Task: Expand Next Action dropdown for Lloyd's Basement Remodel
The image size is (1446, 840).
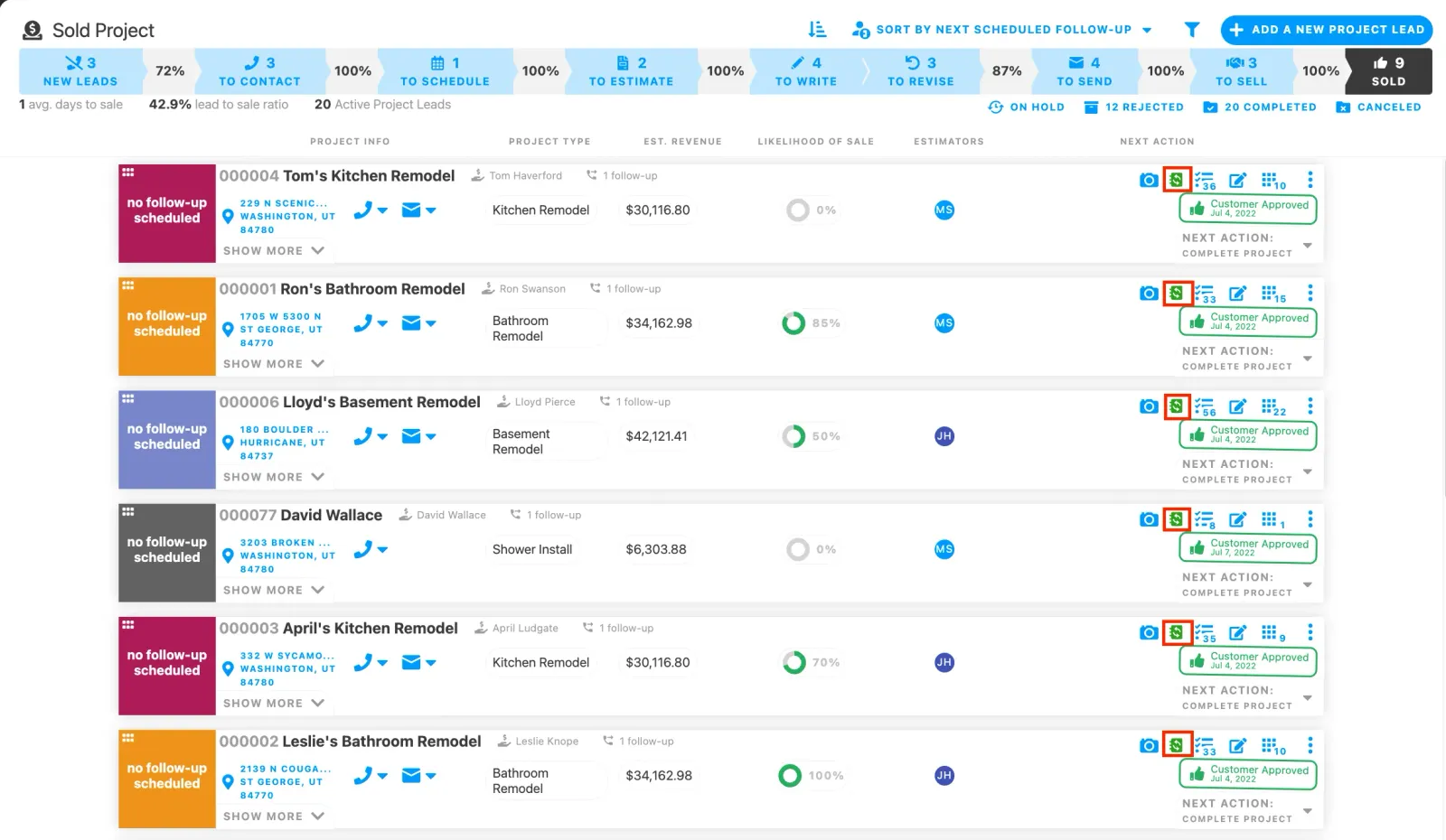Action: click(x=1307, y=472)
